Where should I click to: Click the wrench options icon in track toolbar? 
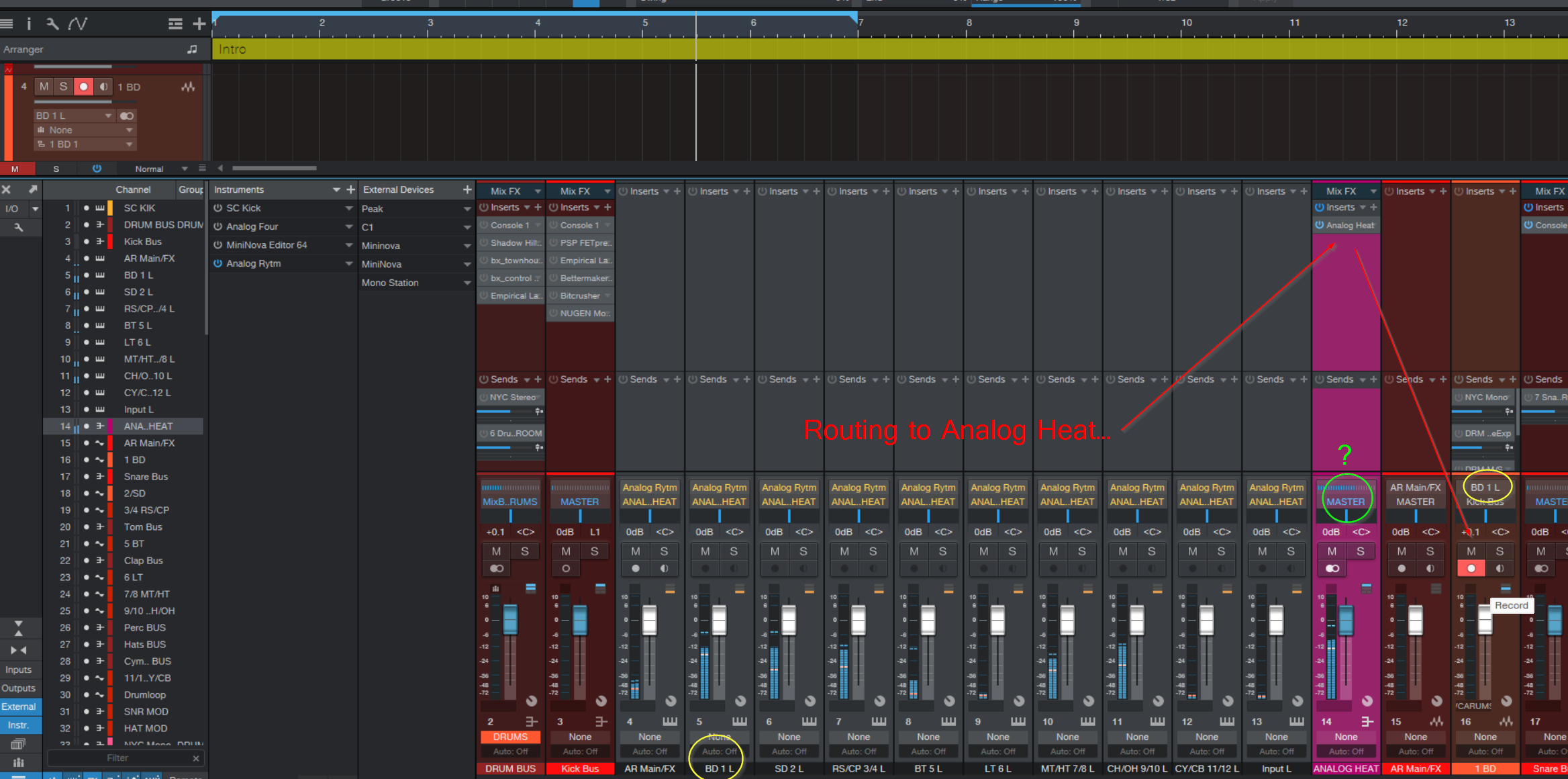point(52,24)
